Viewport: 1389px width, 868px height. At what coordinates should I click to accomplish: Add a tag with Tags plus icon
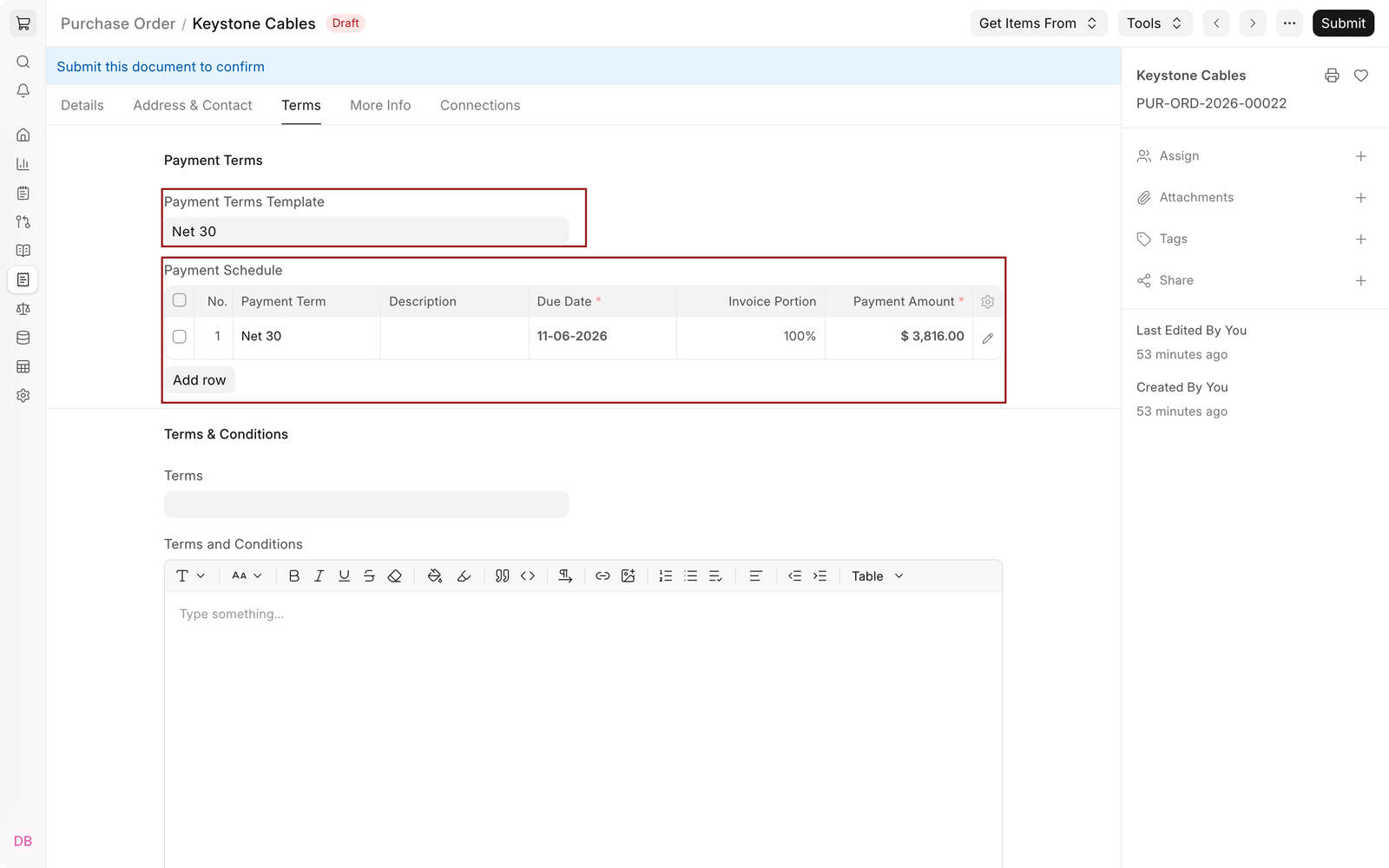pyautogui.click(x=1361, y=239)
